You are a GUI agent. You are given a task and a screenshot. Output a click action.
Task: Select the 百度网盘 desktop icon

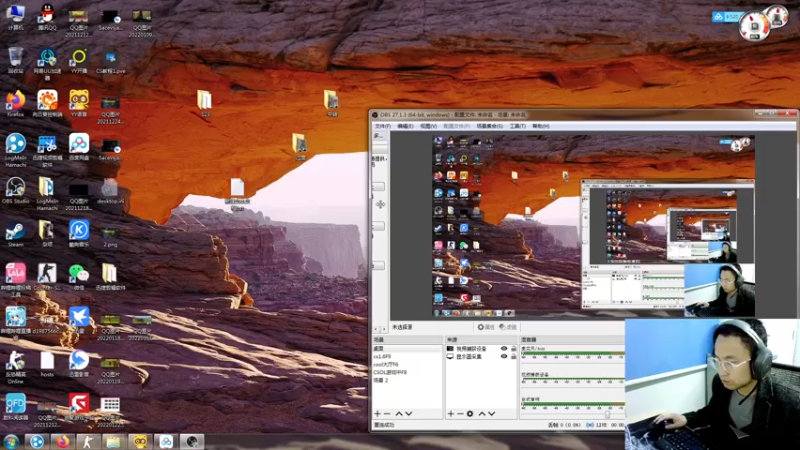[x=79, y=147]
